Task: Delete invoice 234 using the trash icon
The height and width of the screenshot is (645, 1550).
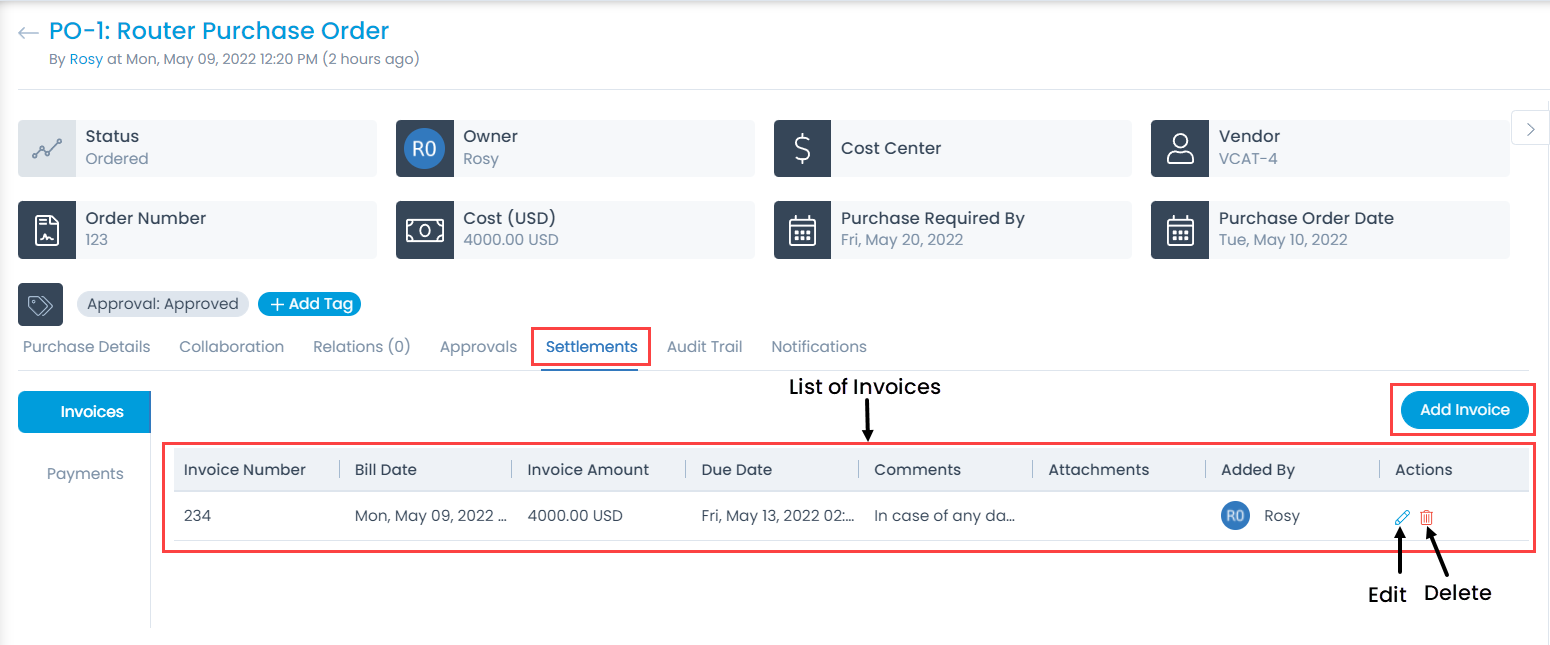Action: pos(1427,516)
